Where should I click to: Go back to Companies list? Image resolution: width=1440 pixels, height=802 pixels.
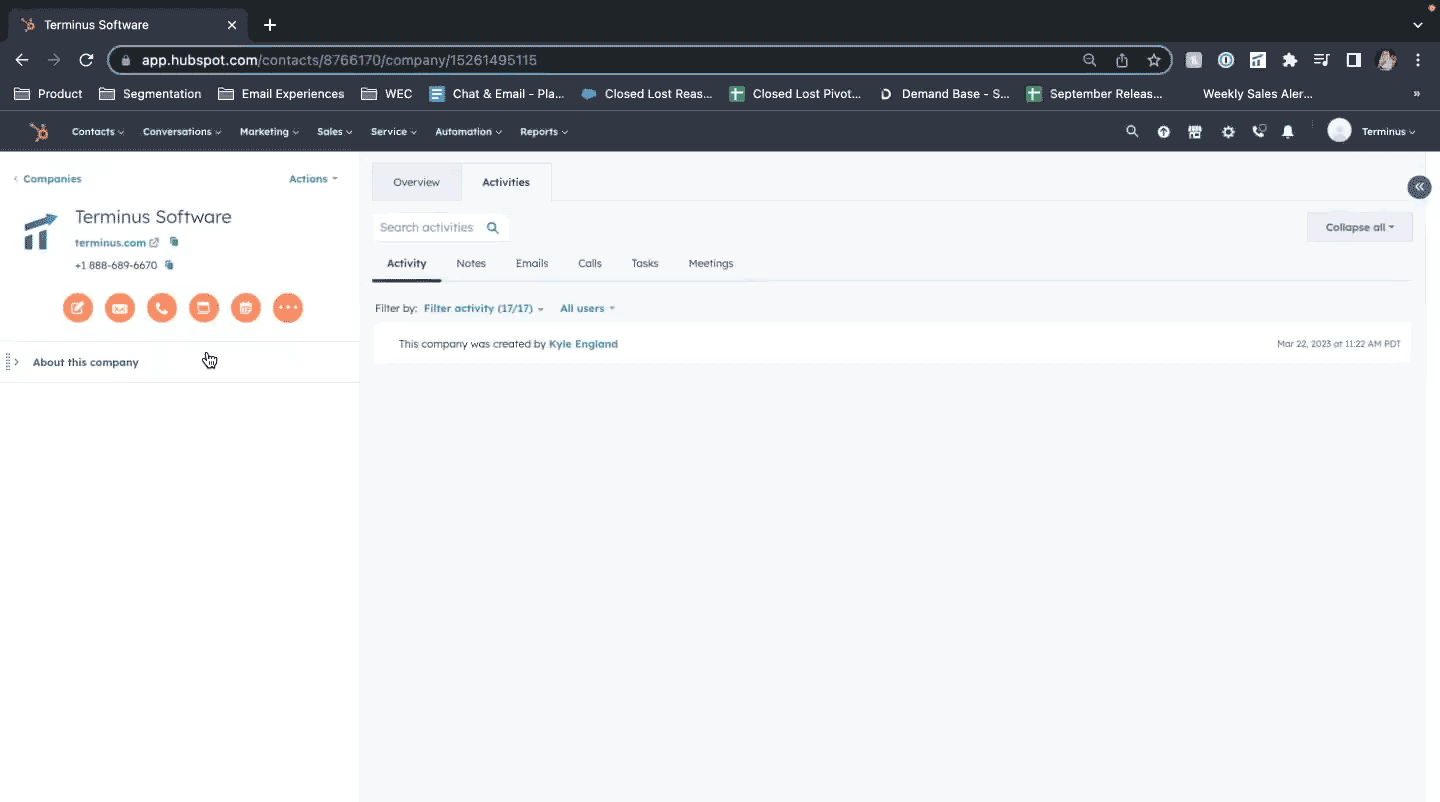pyautogui.click(x=47, y=179)
